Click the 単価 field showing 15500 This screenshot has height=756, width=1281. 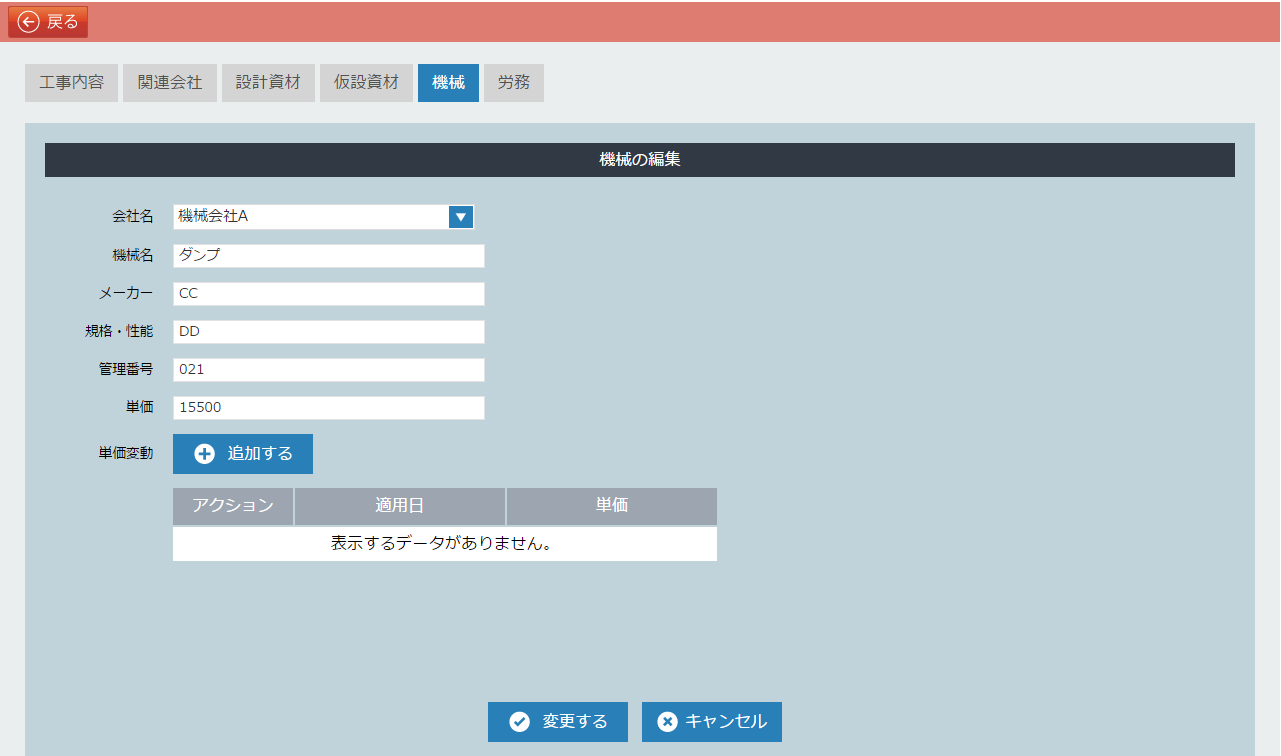329,408
